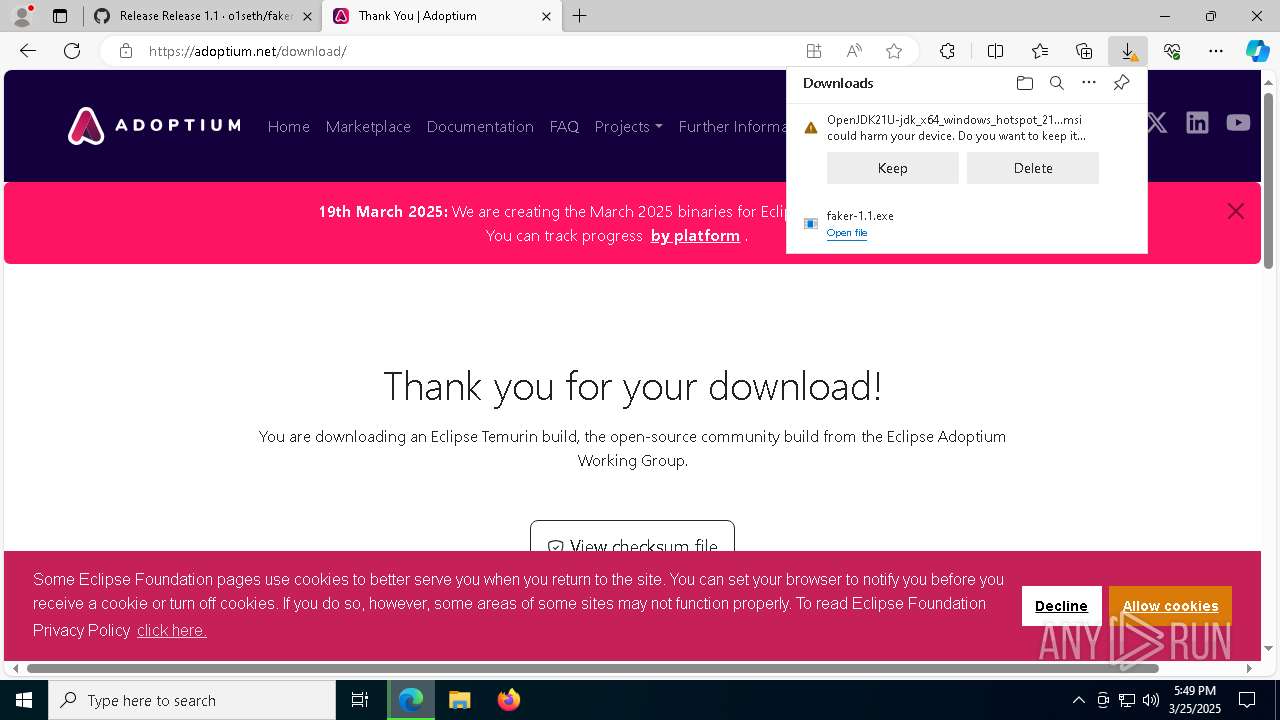Toggle Split screen view
The width and height of the screenshot is (1280, 720).
coord(995,51)
